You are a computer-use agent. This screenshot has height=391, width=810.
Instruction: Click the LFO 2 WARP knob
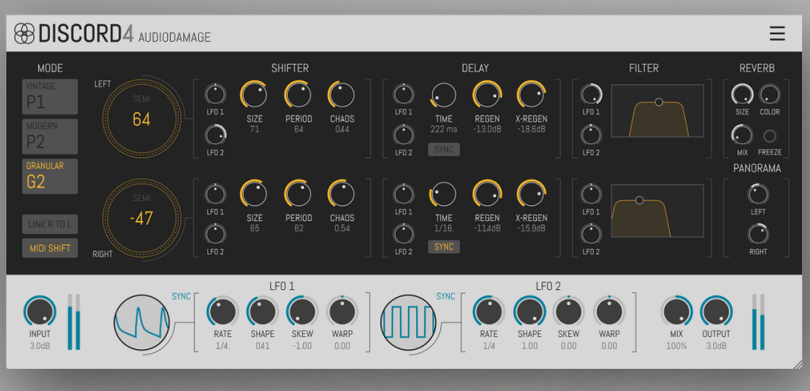pyautogui.click(x=609, y=312)
